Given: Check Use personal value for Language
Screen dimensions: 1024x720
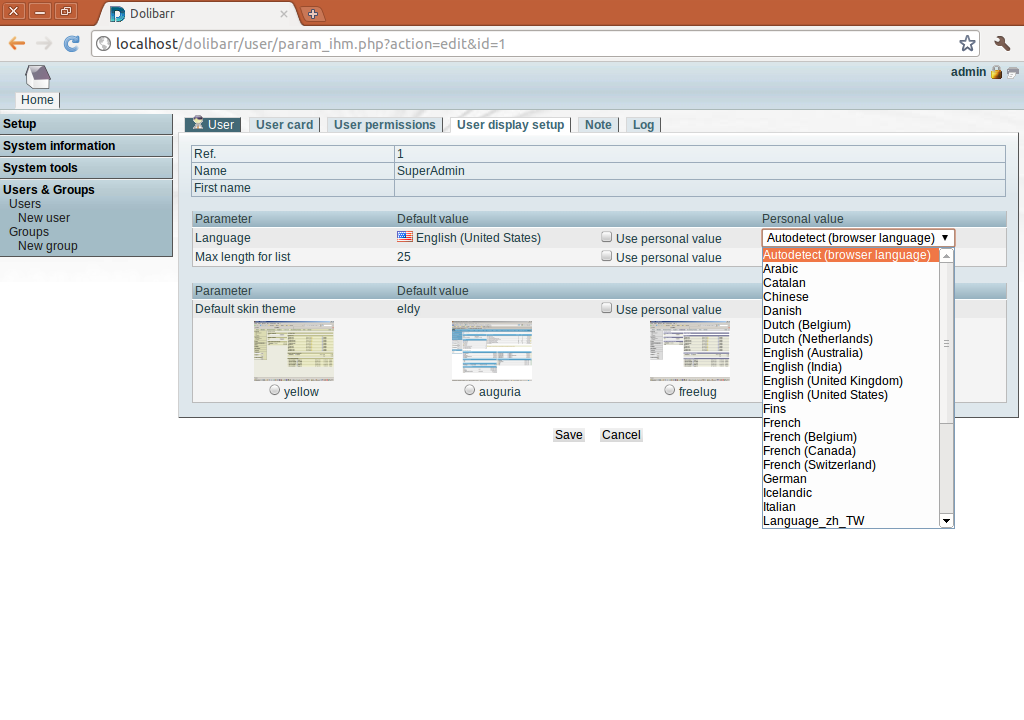Looking at the screenshot, I should pyautogui.click(x=607, y=237).
